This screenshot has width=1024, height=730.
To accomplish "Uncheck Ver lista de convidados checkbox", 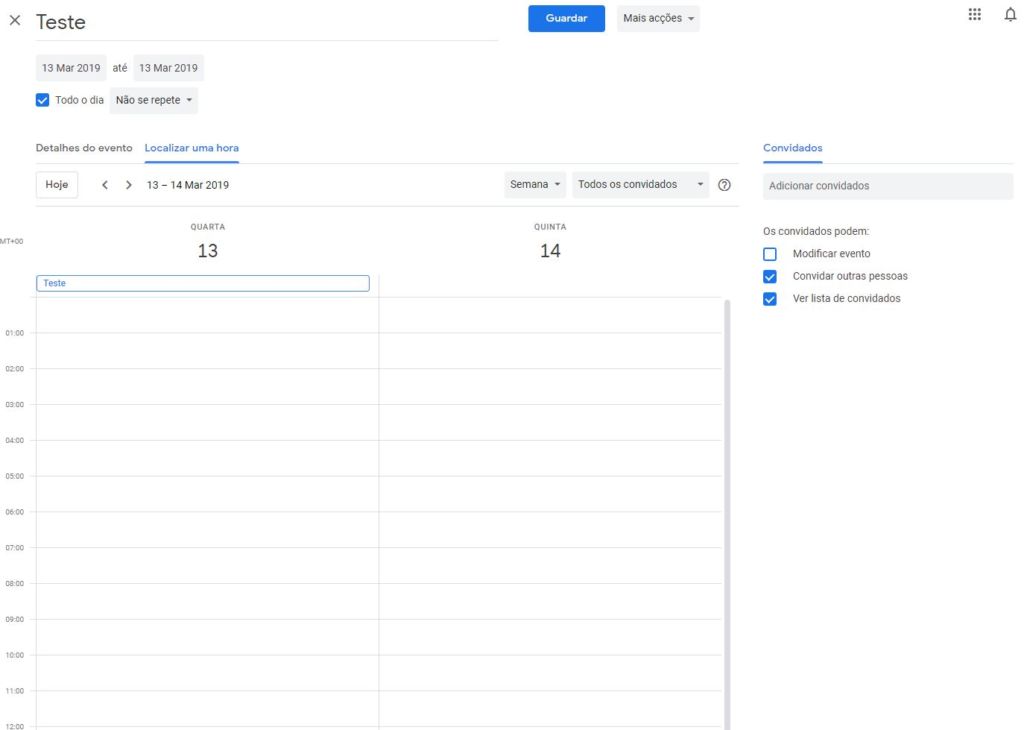I will 770,298.
